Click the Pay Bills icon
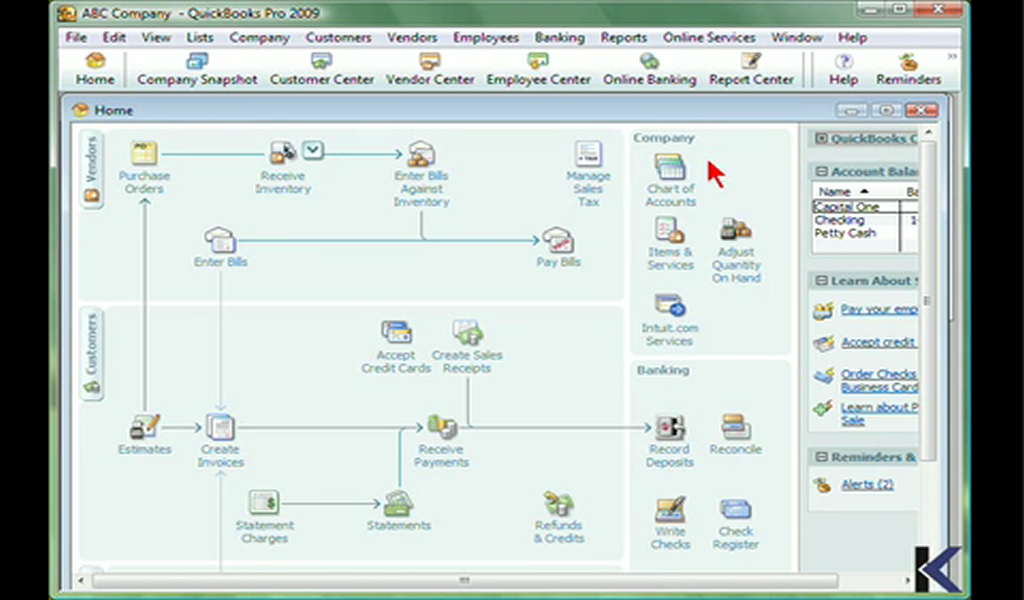Viewport: 1024px width, 600px height. (x=558, y=240)
